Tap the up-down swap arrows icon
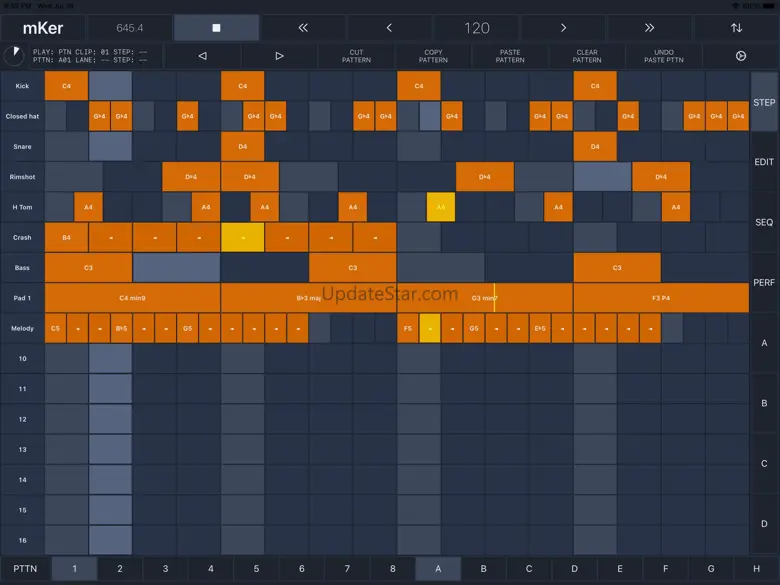780x585 pixels. (x=737, y=28)
